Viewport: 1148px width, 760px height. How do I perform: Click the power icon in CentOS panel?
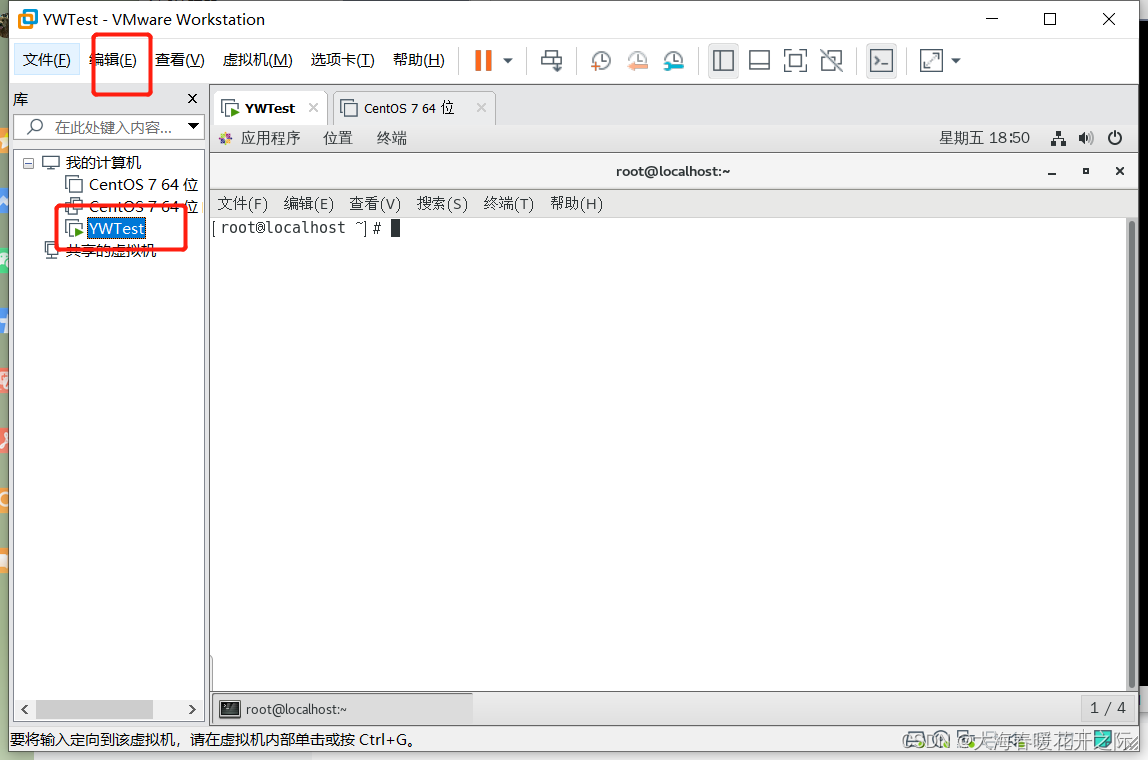coord(1114,138)
